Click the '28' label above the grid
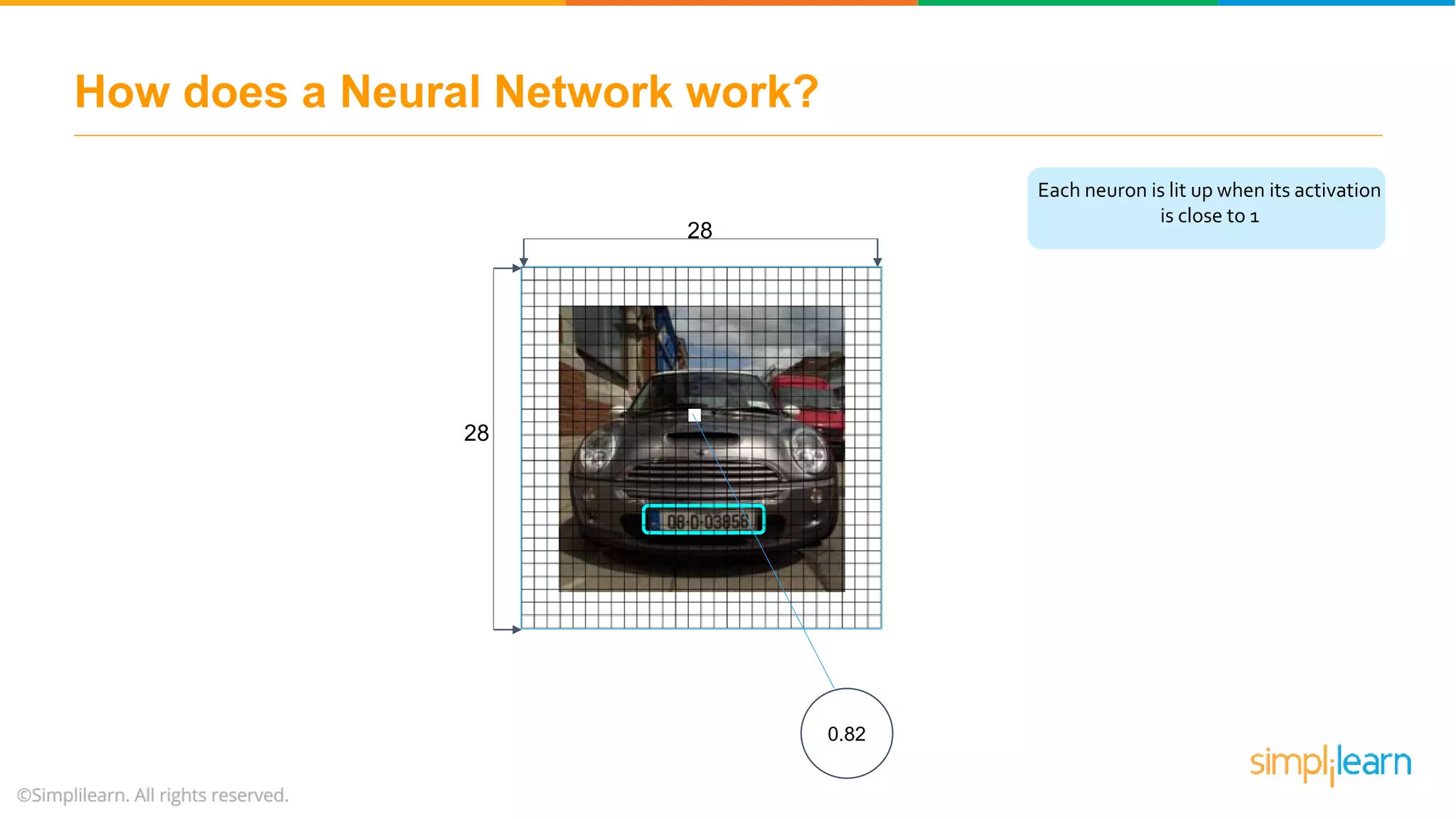The width and height of the screenshot is (1456, 819). point(700,230)
